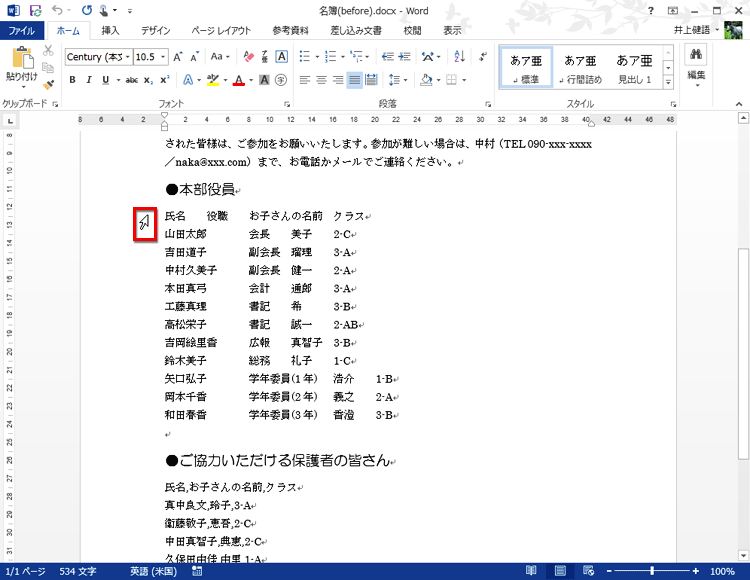Expand the borders dropdown

coord(464,80)
